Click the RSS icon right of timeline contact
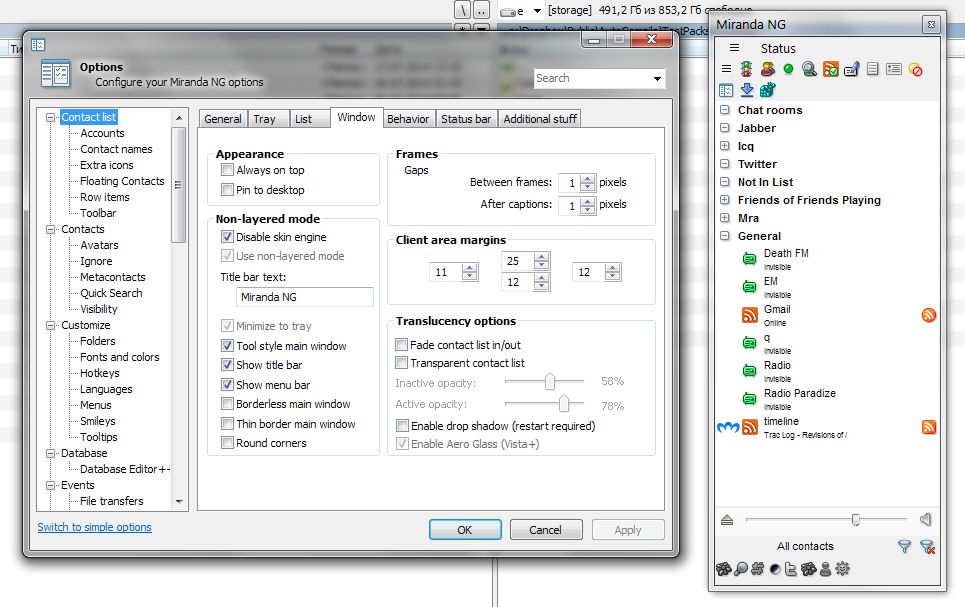Viewport: 965px width, 607px height. click(x=929, y=427)
